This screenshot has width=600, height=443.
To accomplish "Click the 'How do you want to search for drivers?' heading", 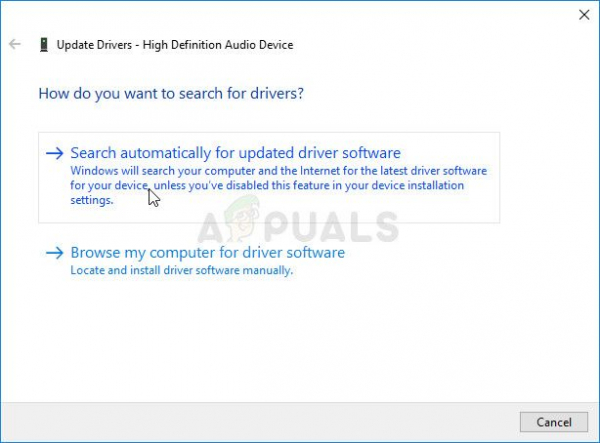I will tap(171, 94).
